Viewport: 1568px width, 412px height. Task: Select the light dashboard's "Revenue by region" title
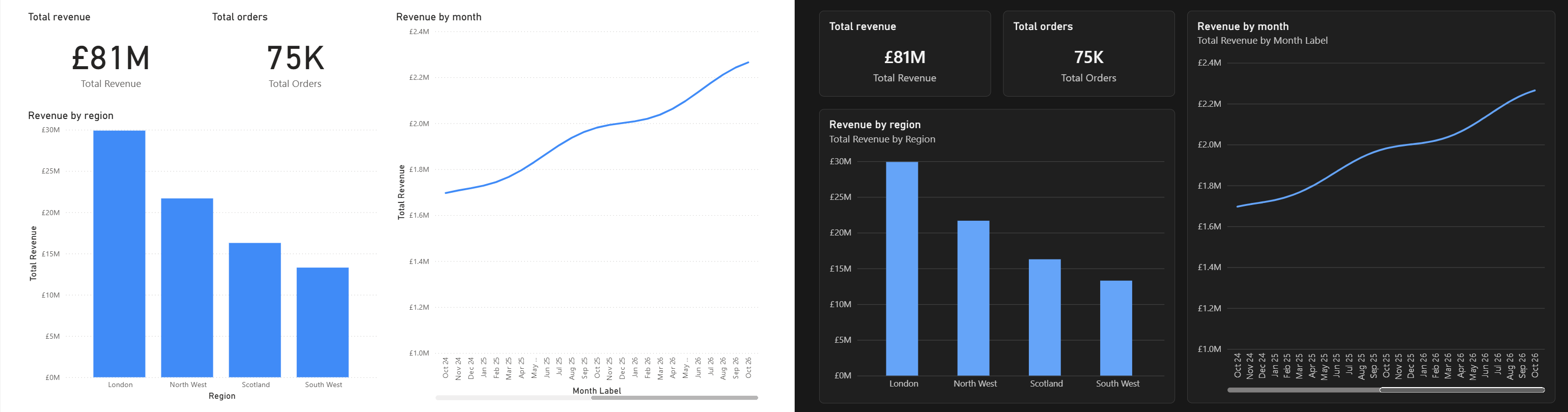coord(71,115)
